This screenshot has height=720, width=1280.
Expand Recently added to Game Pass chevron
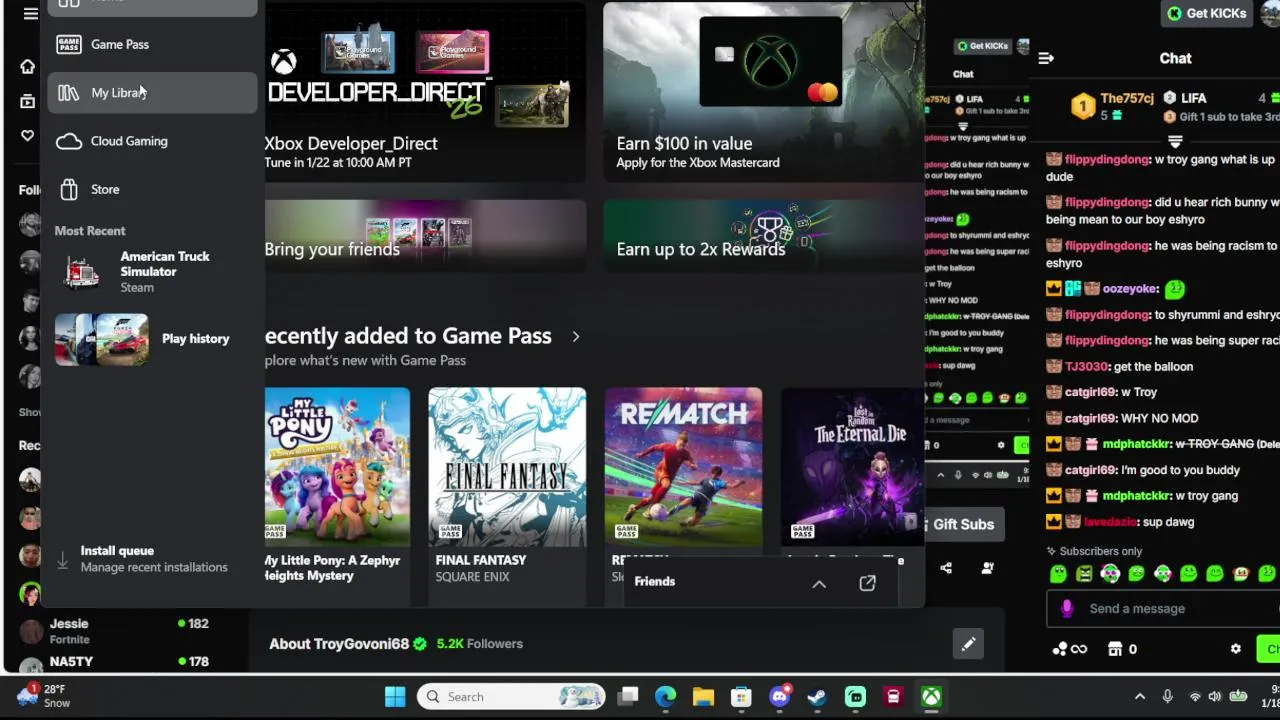tap(575, 337)
